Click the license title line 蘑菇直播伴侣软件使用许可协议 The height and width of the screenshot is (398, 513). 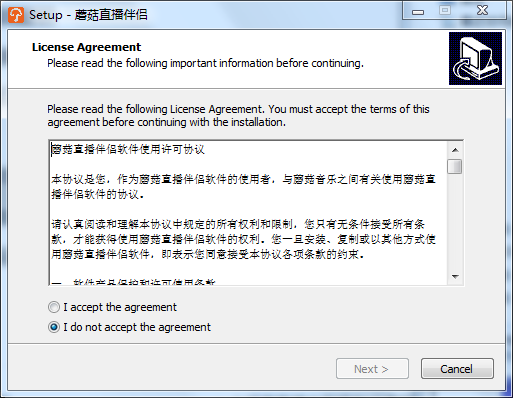(128, 150)
